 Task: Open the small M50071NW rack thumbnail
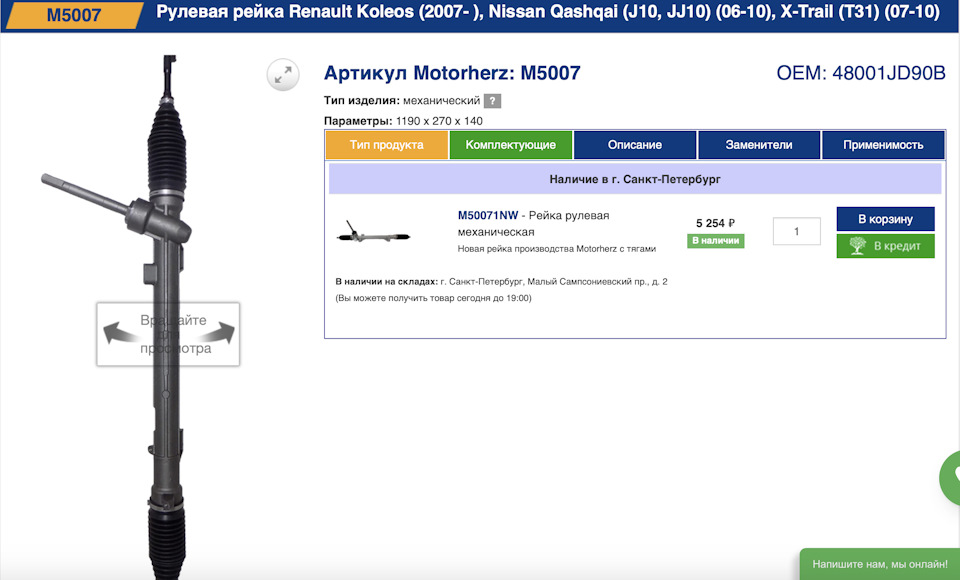pos(373,233)
